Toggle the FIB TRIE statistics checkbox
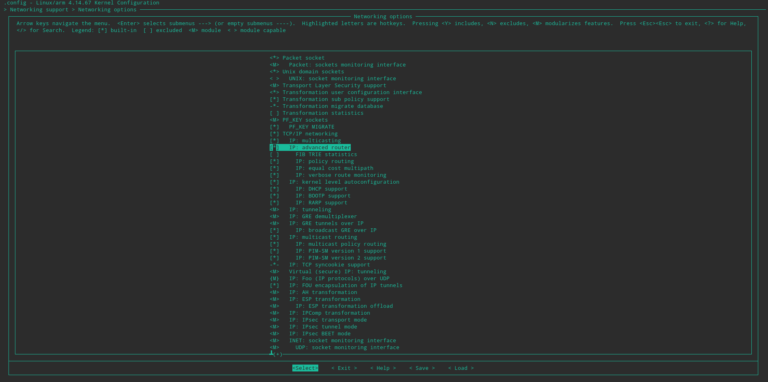Screen dimensions: 768x382 (x=274, y=154)
